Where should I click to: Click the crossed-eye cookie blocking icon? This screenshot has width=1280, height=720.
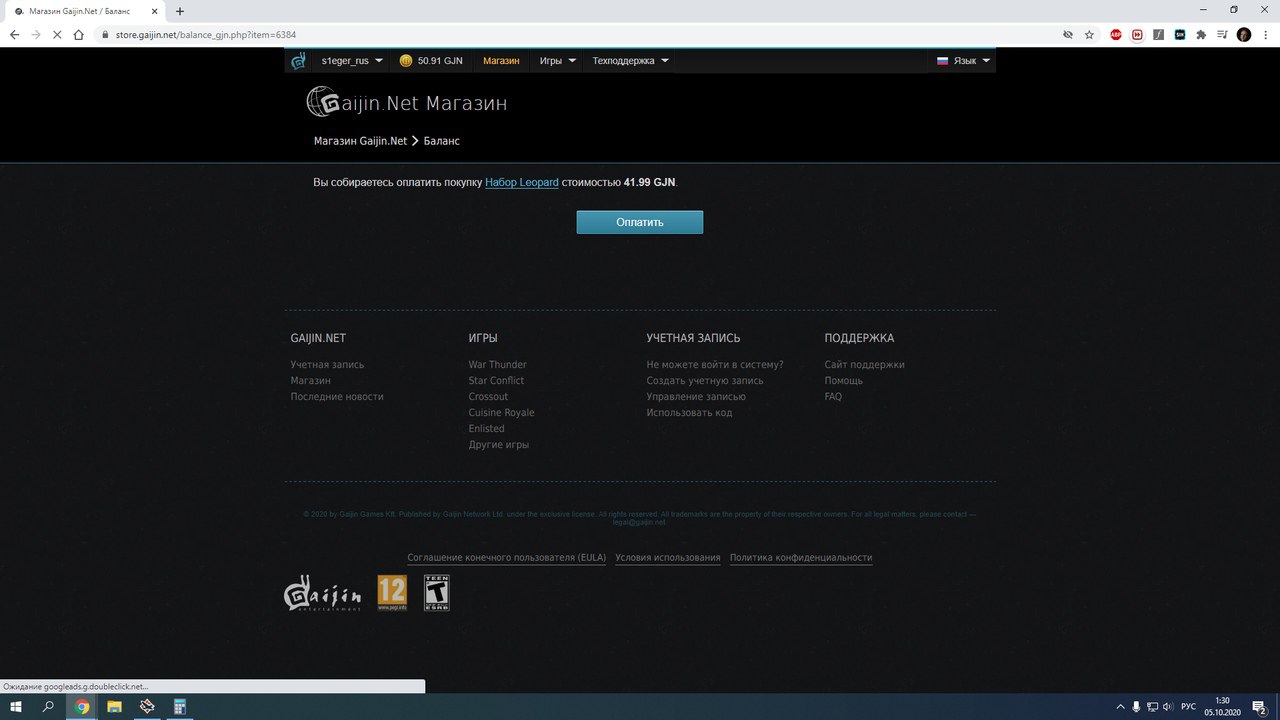click(1068, 34)
